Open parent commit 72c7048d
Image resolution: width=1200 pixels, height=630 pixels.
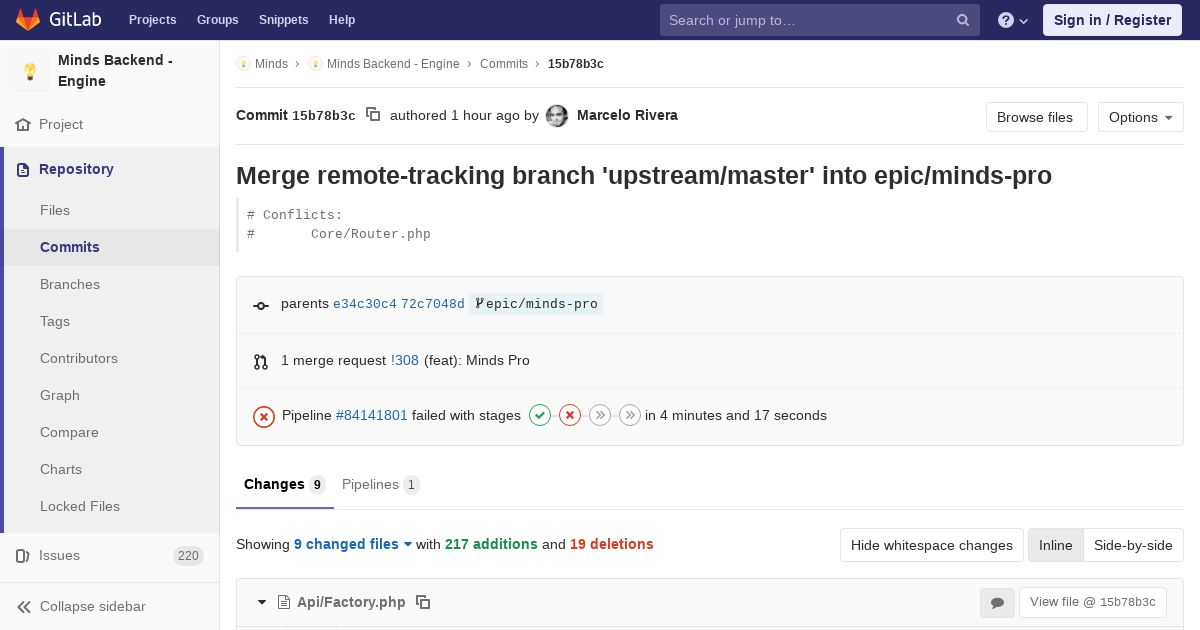click(433, 304)
